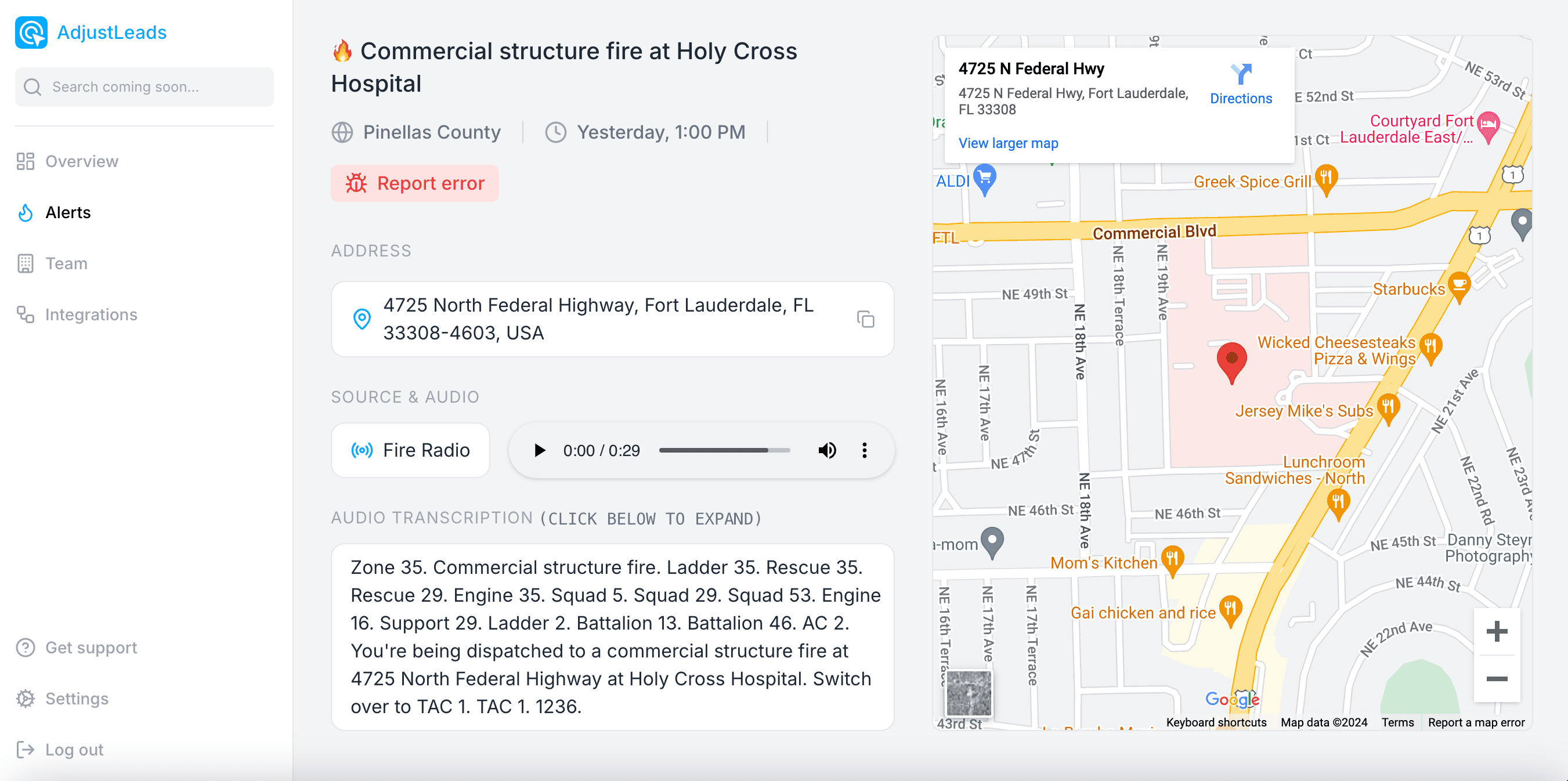Select the Starbucks marker on map
This screenshot has height=781, width=1568.
tap(1459, 284)
